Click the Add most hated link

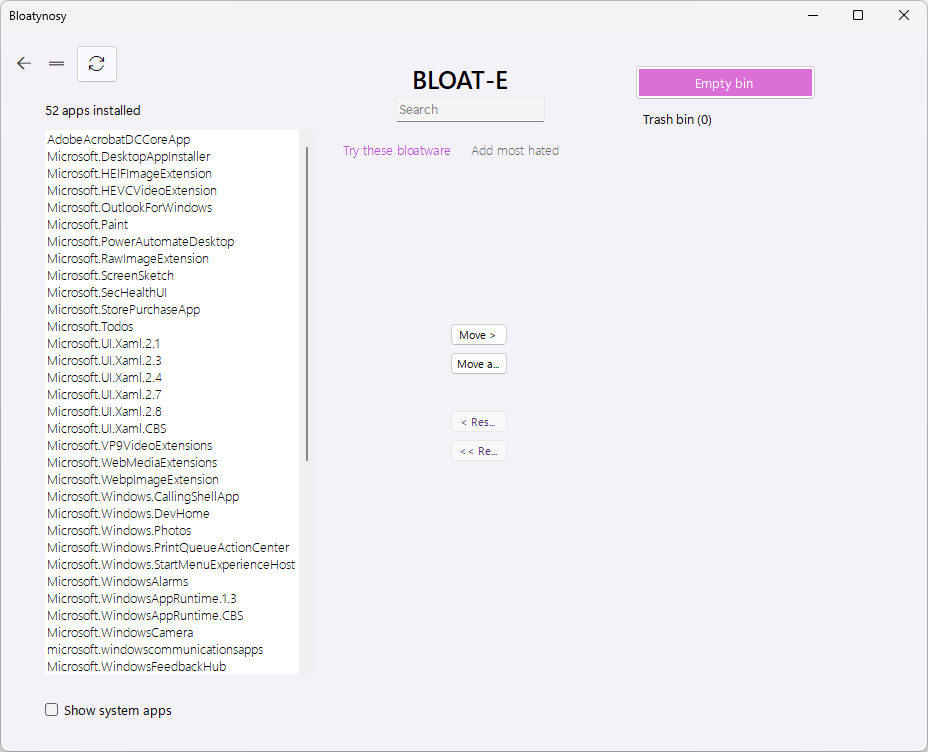coord(515,150)
